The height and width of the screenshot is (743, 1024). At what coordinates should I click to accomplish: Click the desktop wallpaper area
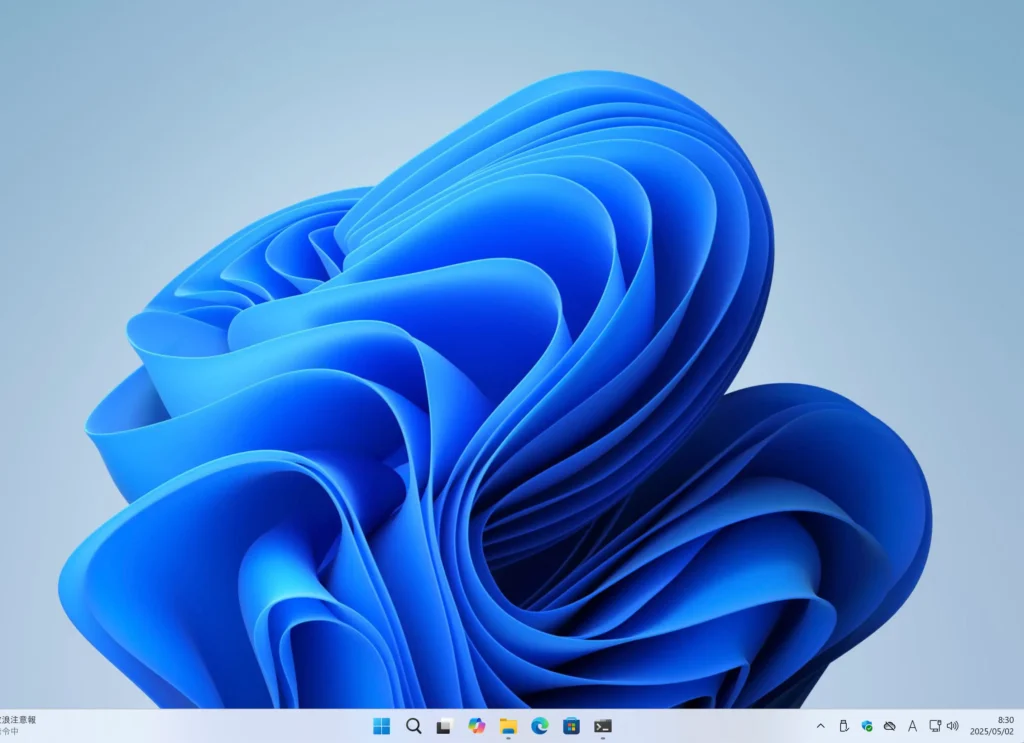coord(512,350)
